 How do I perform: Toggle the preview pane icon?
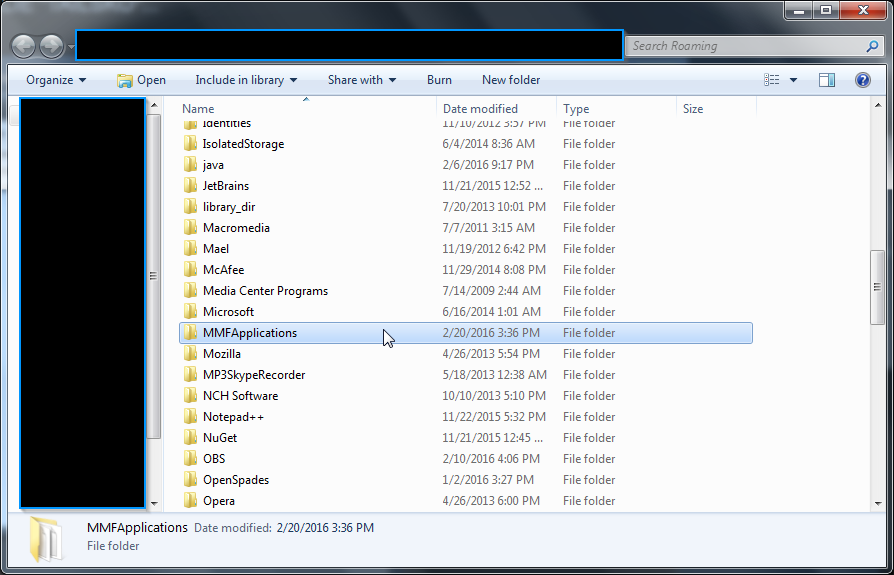(x=827, y=80)
